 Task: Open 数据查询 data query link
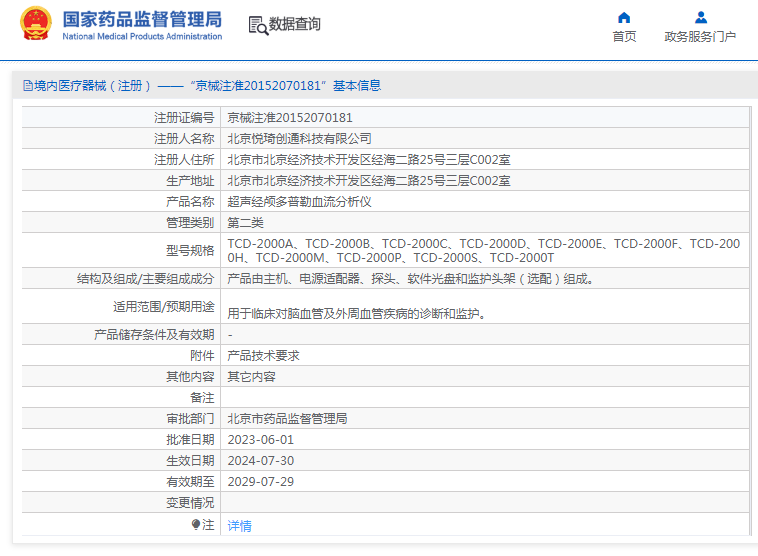(294, 24)
